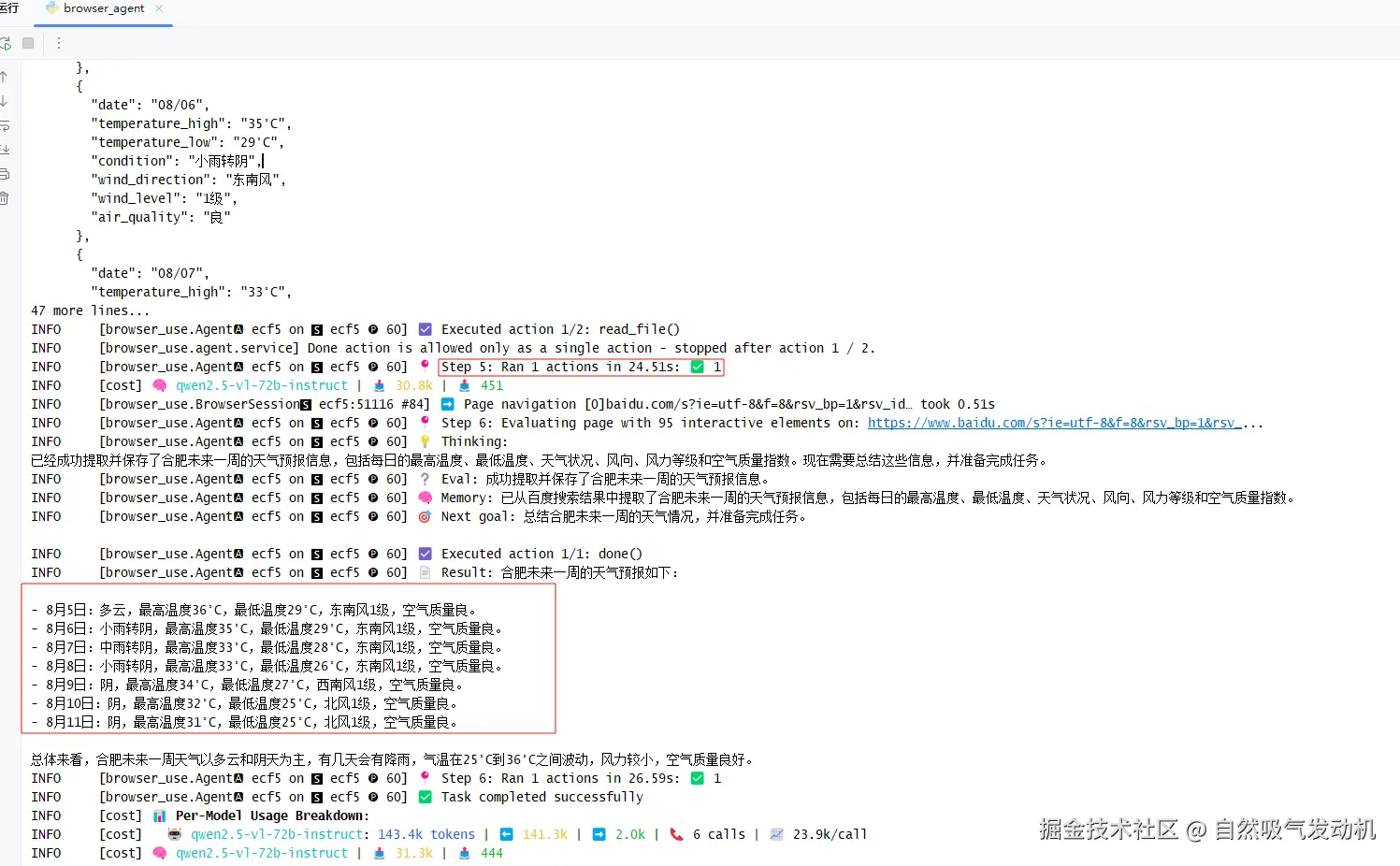Click the down arrow in console gutter
This screenshot has height=866, width=1400.
[x=4, y=101]
